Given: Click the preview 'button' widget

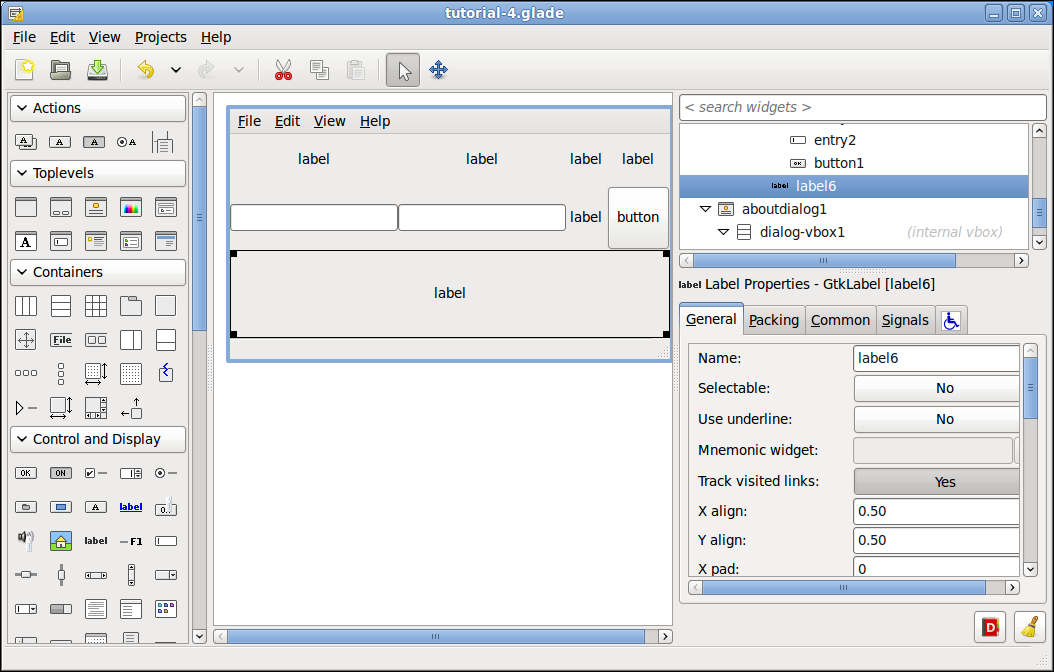Looking at the screenshot, I should pyautogui.click(x=638, y=217).
